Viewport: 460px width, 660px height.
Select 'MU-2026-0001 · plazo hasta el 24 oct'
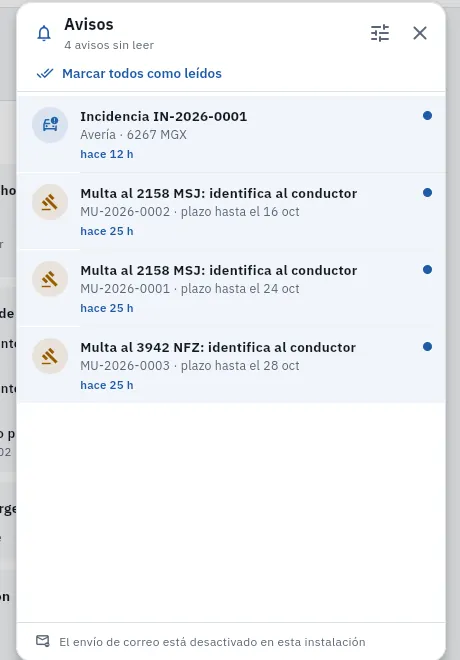click(x=190, y=289)
